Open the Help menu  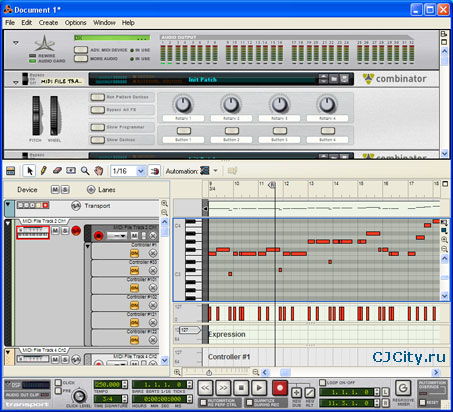click(x=128, y=23)
